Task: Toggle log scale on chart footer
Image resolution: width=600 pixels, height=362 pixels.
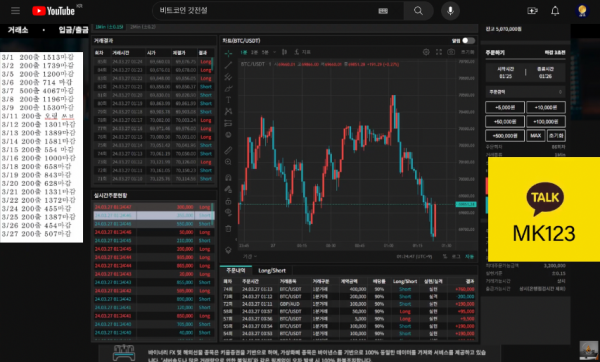Action: point(456,256)
